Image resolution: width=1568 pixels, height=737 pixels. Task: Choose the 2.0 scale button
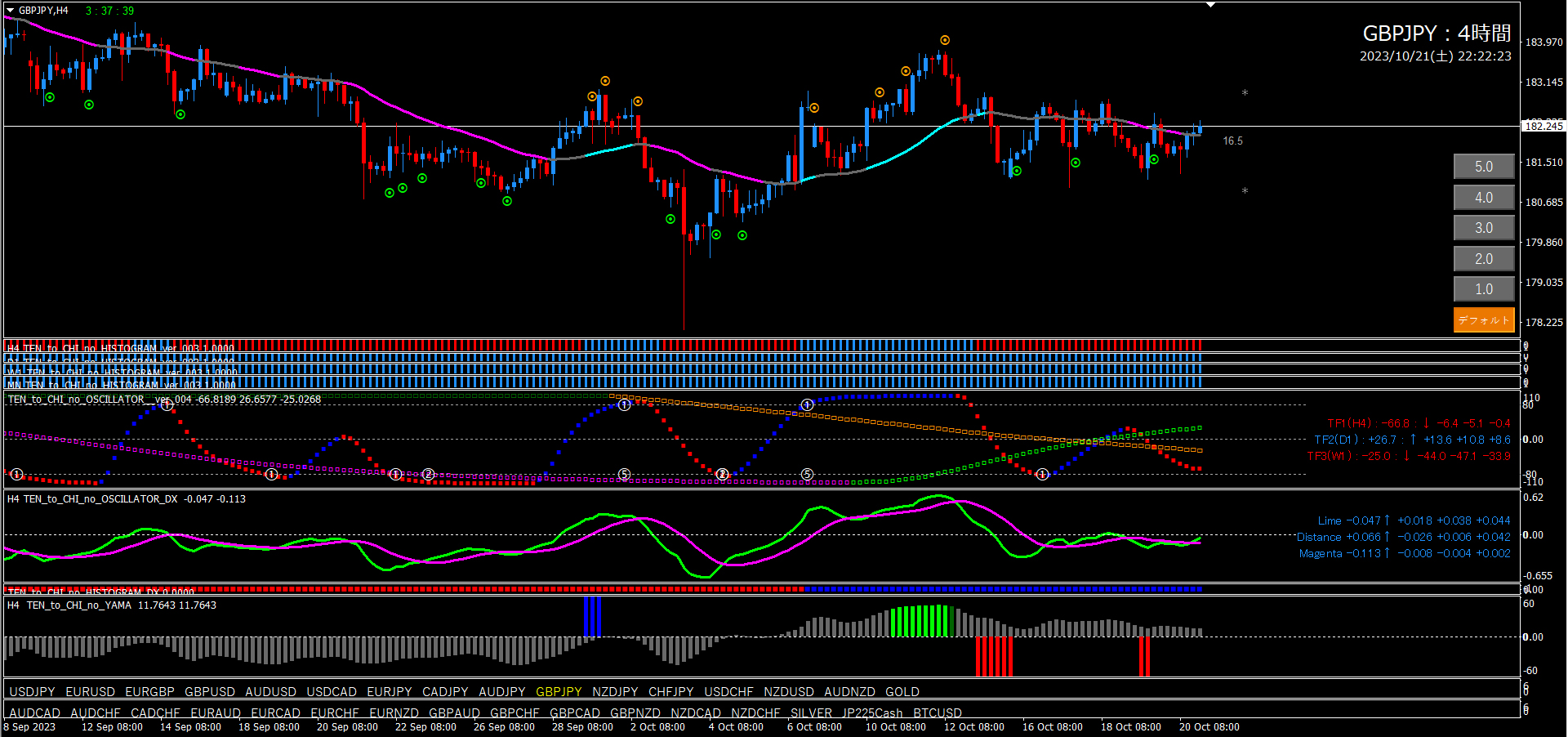coord(1484,259)
